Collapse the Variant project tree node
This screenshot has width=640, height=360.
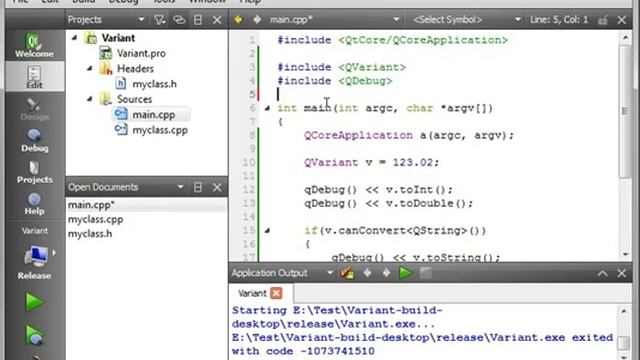tap(74, 38)
